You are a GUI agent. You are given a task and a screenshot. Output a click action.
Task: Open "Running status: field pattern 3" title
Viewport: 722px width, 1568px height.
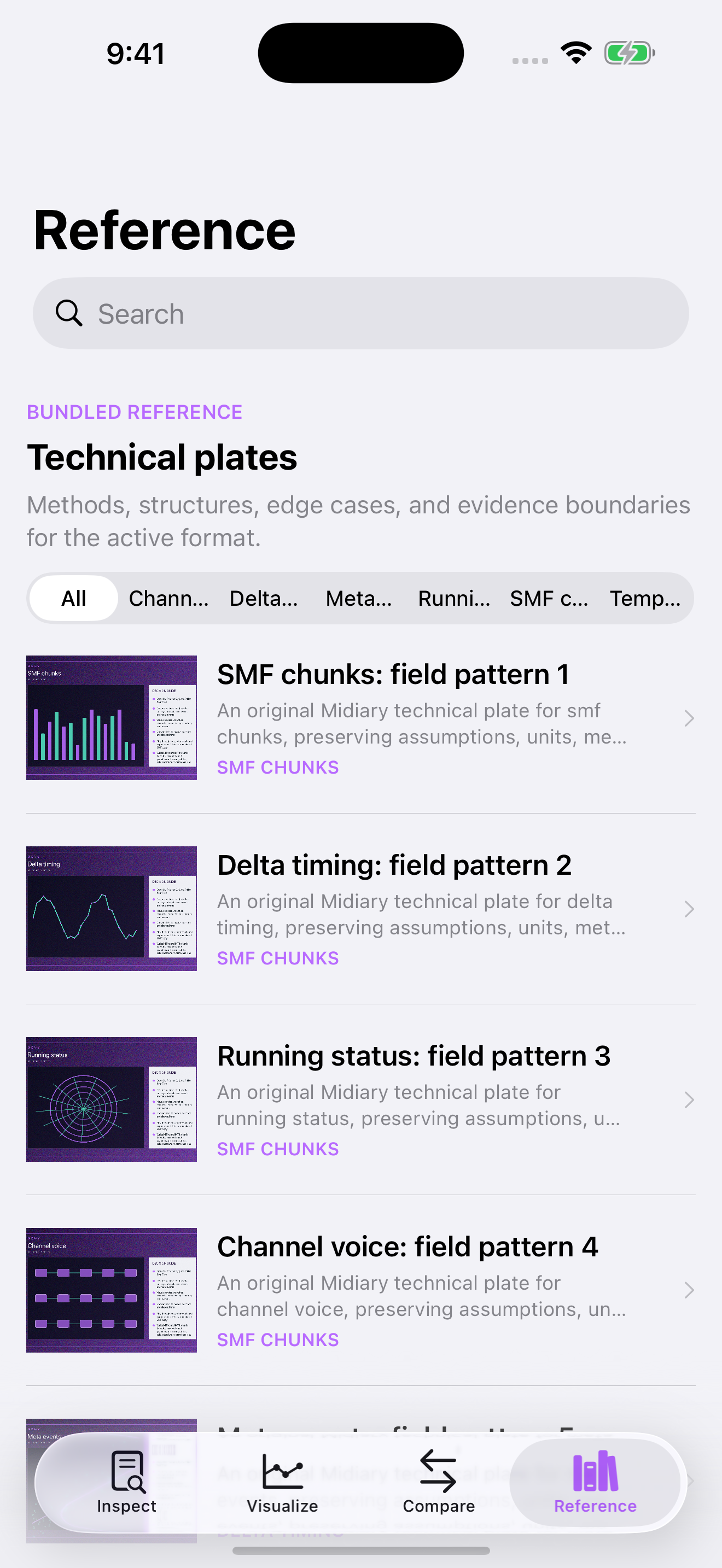tap(414, 1056)
